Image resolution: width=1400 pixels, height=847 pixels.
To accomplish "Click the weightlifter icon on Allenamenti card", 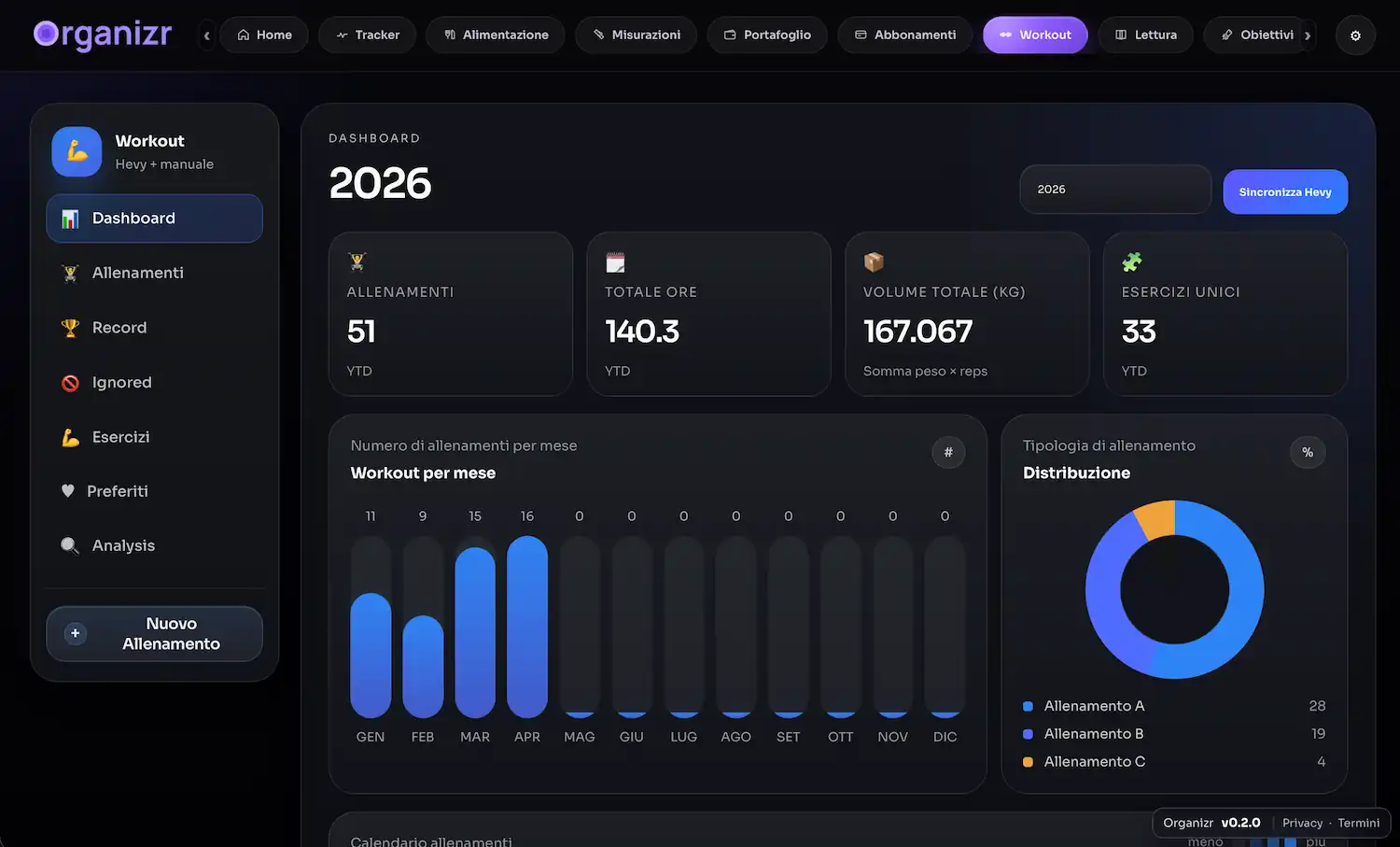I will point(357,261).
